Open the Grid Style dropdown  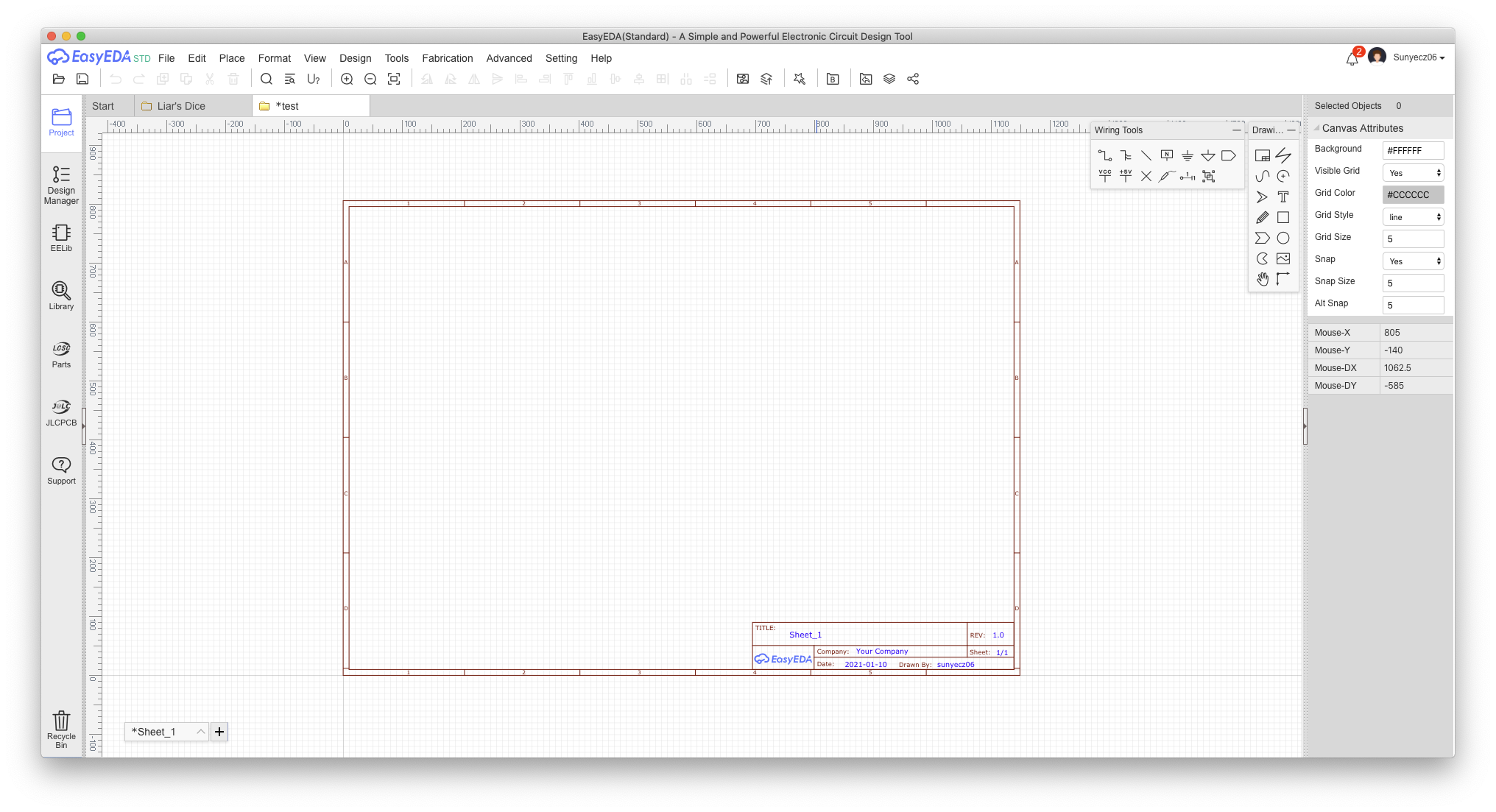(x=1413, y=217)
